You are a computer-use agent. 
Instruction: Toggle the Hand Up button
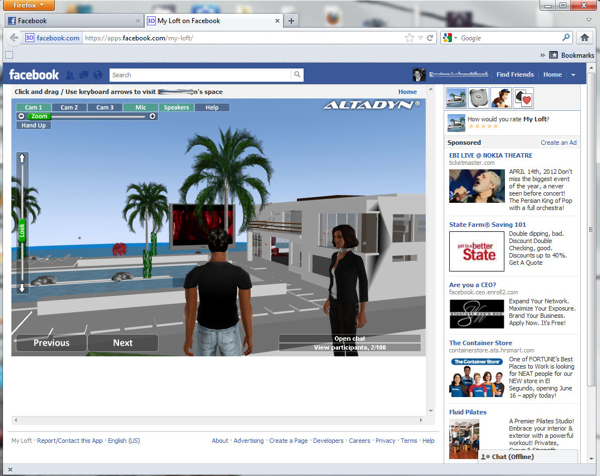pyautogui.click(x=34, y=125)
